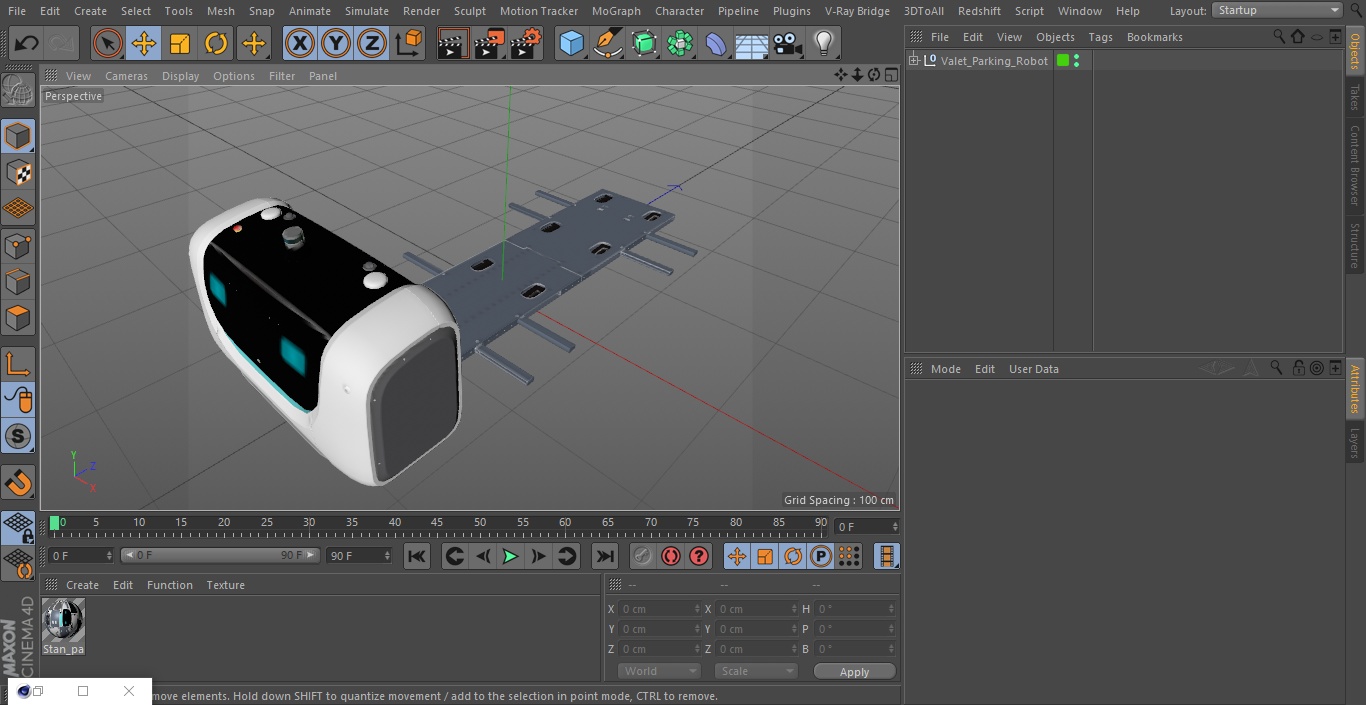Toggle Position keyframe recording
Image resolution: width=1366 pixels, height=705 pixels.
click(x=737, y=556)
